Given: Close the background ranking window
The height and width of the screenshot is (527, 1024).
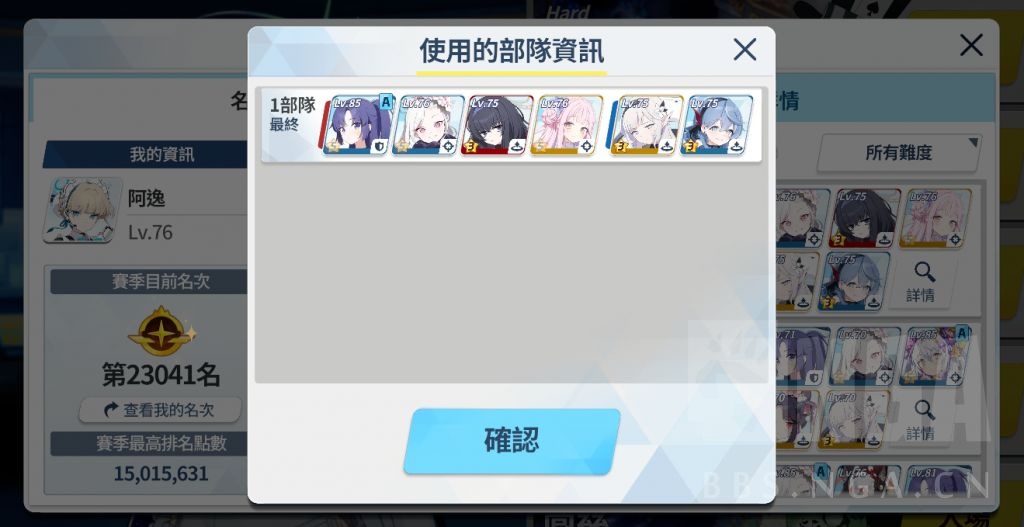Looking at the screenshot, I should pos(971,45).
